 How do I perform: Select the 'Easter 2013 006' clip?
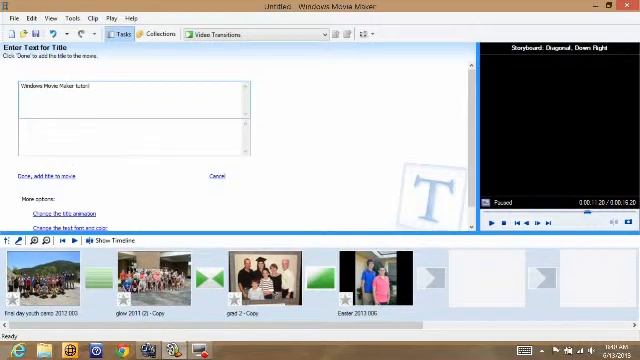376,278
